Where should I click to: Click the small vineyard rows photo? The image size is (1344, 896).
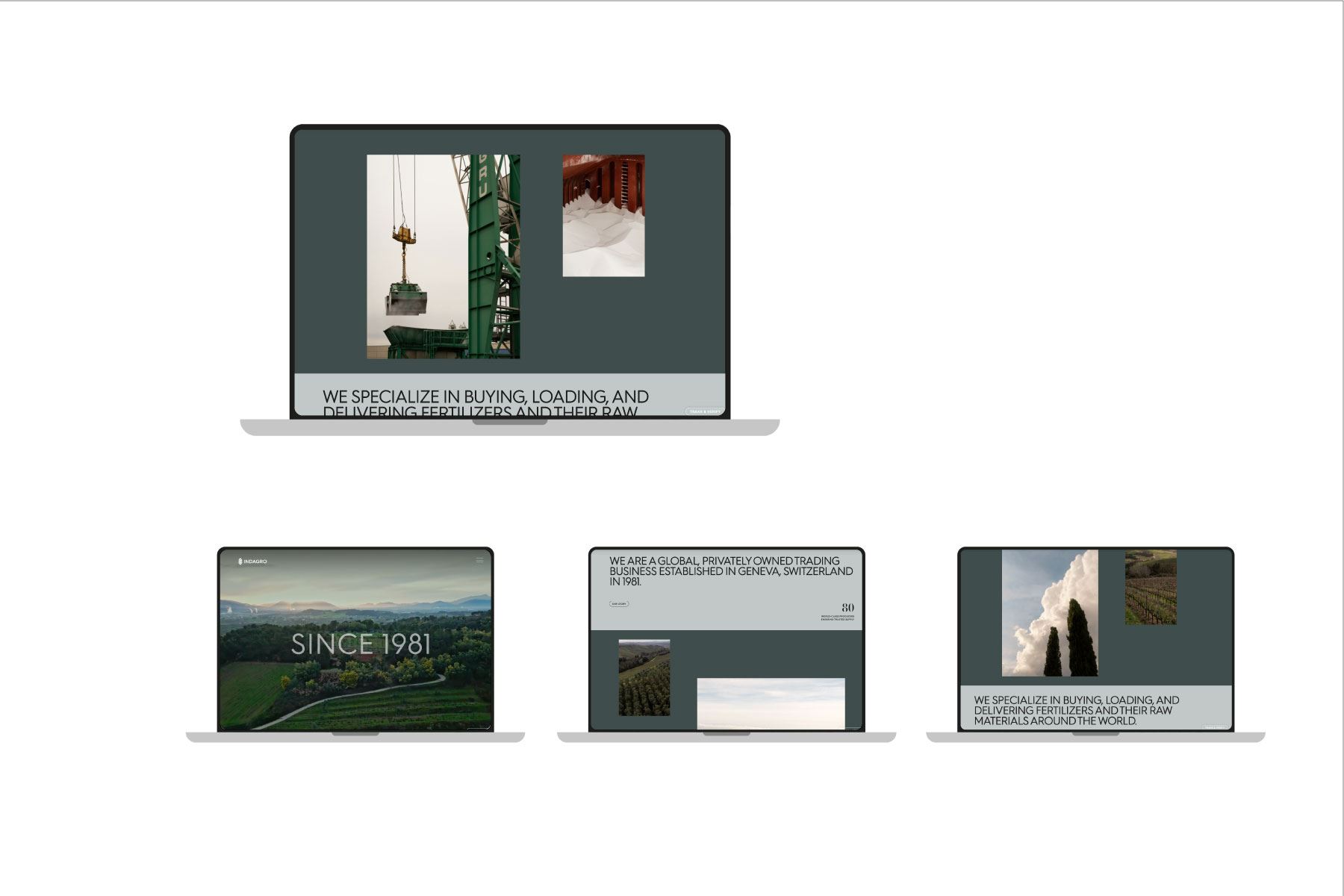click(1150, 587)
